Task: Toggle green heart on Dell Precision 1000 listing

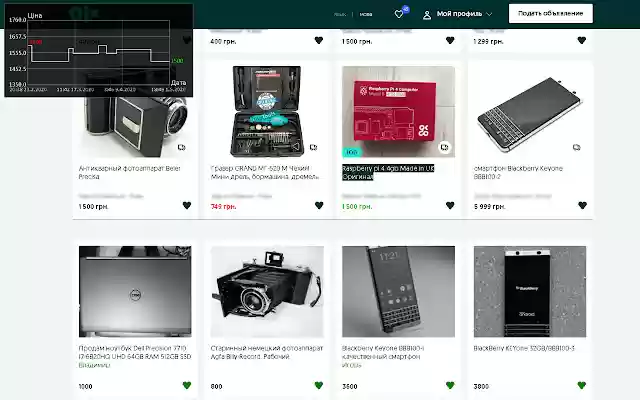Action: click(187, 385)
